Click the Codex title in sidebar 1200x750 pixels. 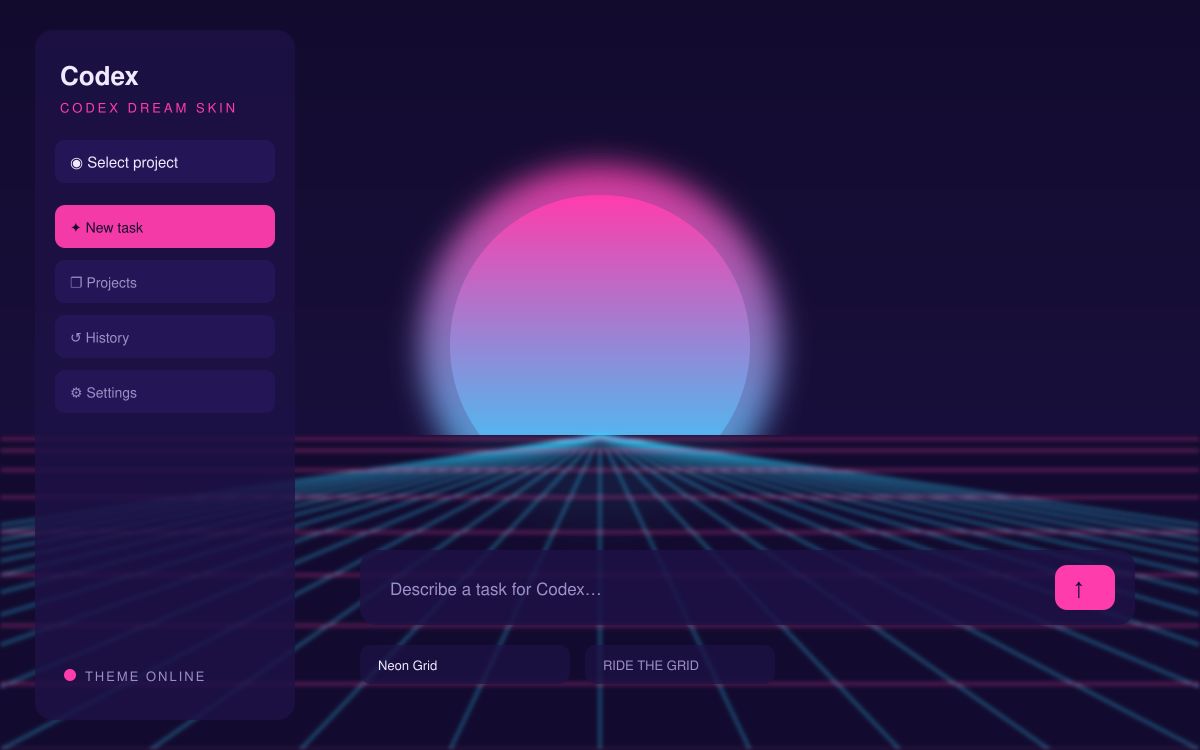click(99, 76)
